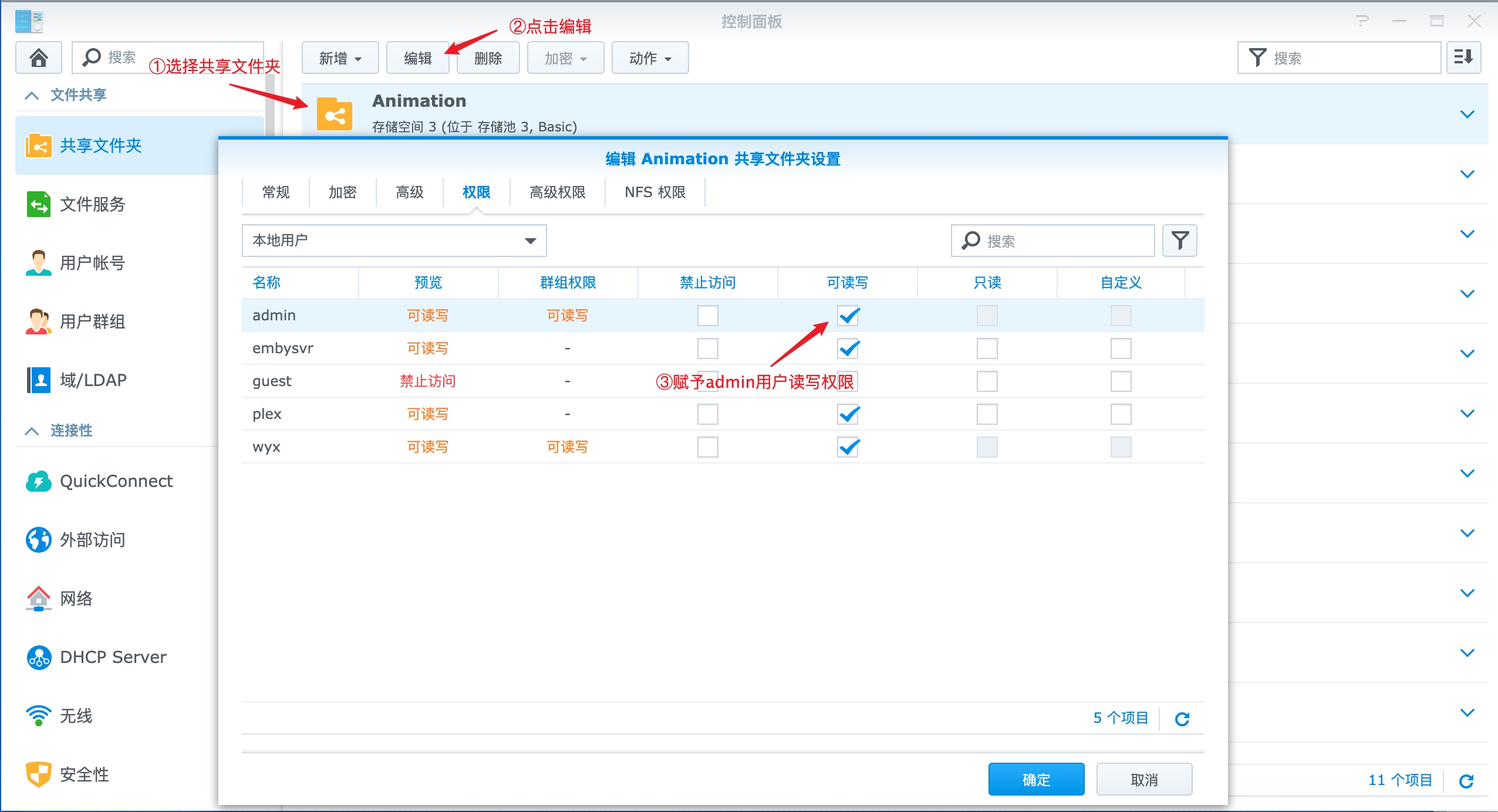Image resolution: width=1498 pixels, height=812 pixels.
Task: Open the 新增 dropdown button
Action: tap(340, 58)
